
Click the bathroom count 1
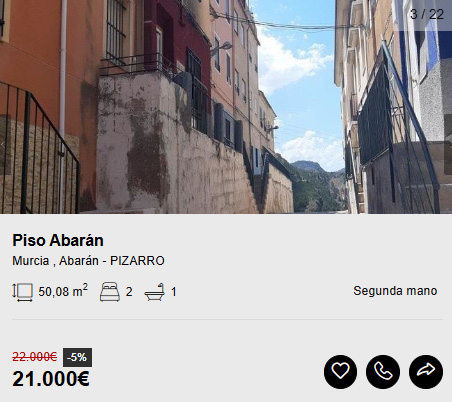pyautogui.click(x=173, y=292)
